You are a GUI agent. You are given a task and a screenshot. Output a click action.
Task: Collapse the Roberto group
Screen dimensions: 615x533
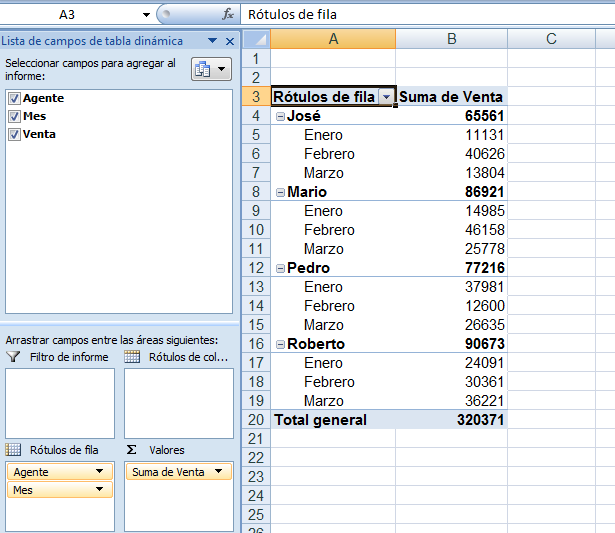click(280, 344)
